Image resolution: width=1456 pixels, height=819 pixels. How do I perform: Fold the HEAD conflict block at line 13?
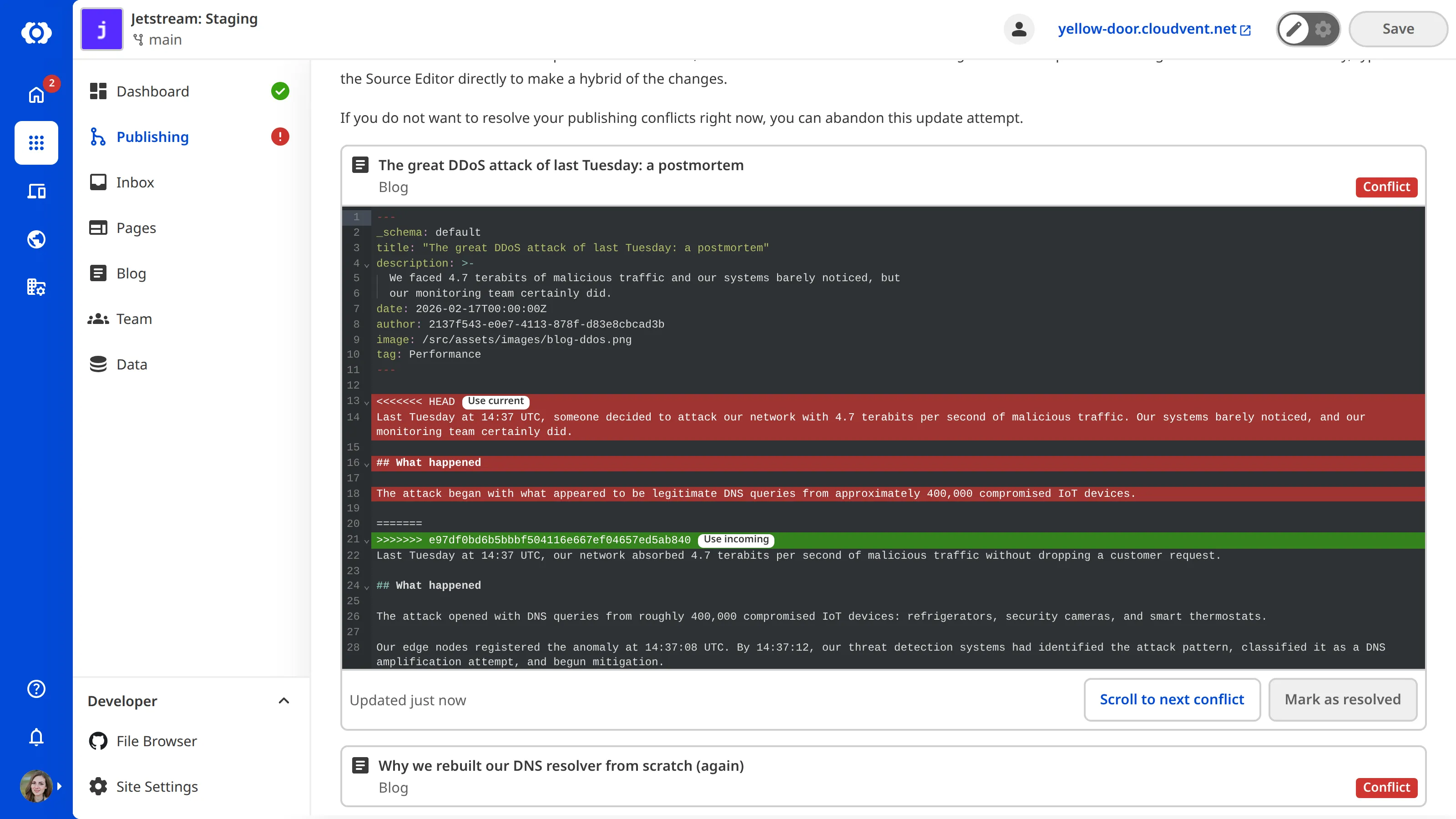pos(366,402)
